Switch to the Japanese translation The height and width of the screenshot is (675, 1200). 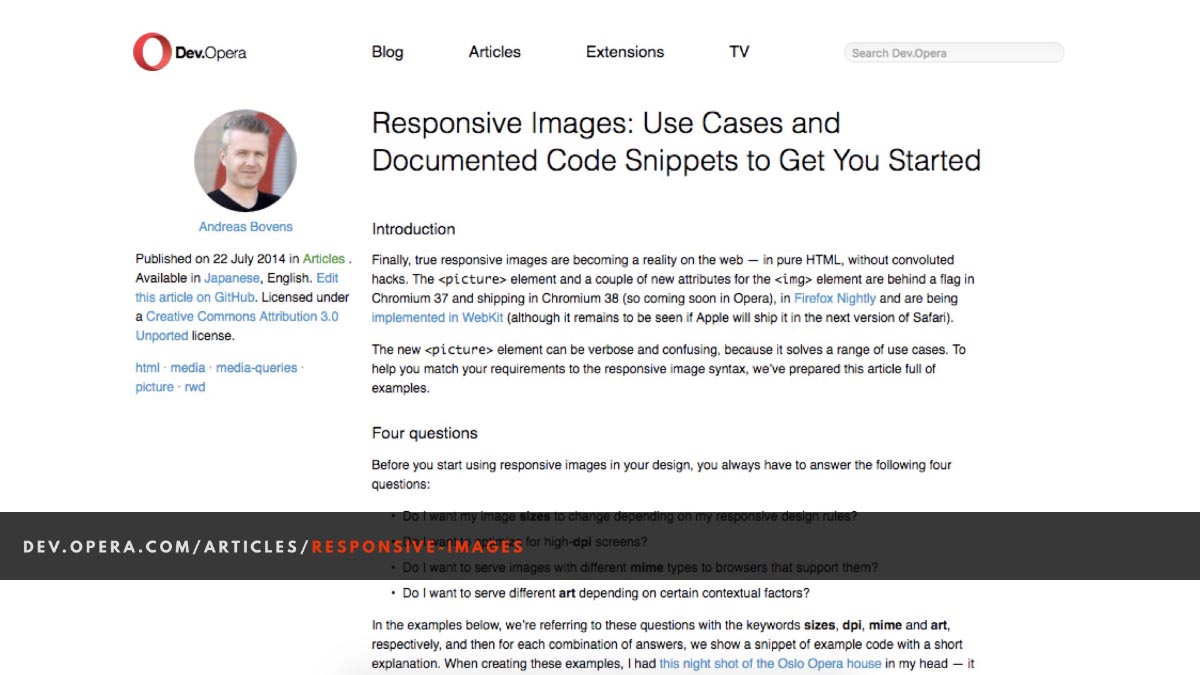(232, 278)
